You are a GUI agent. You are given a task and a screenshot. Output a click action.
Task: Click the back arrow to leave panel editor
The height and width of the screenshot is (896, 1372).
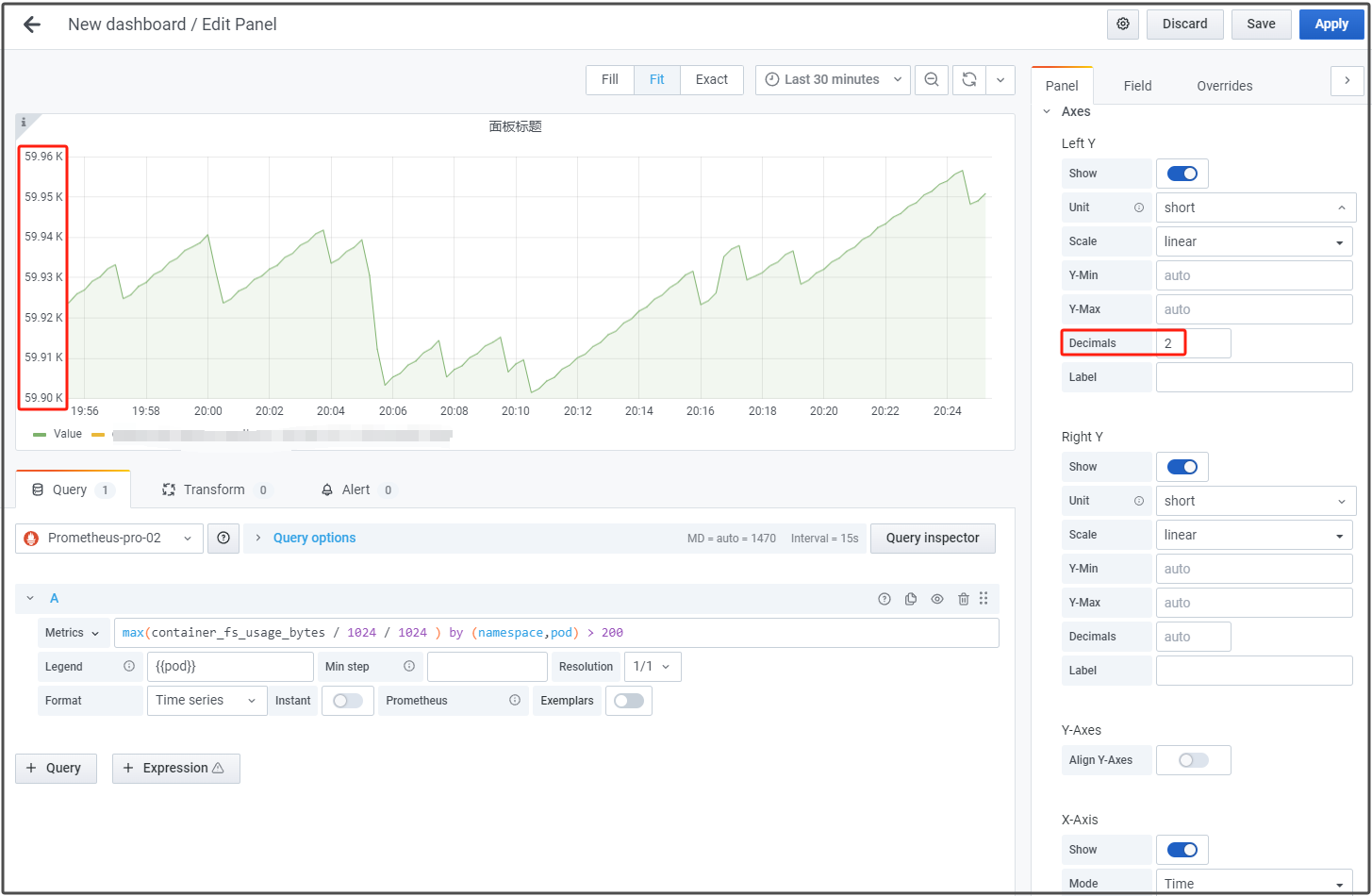(x=32, y=25)
